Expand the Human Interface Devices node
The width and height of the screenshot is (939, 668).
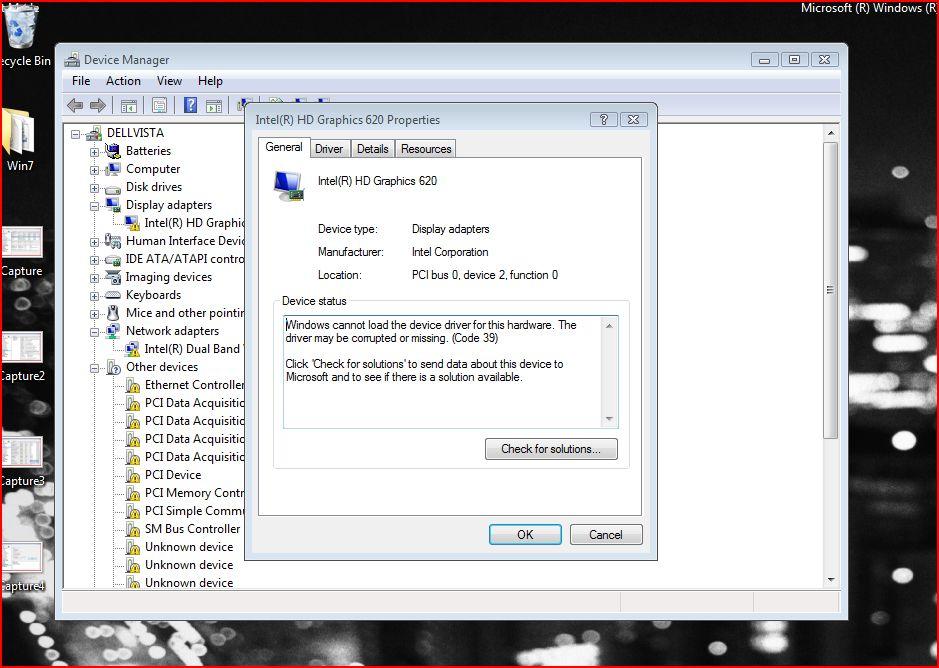coord(95,242)
